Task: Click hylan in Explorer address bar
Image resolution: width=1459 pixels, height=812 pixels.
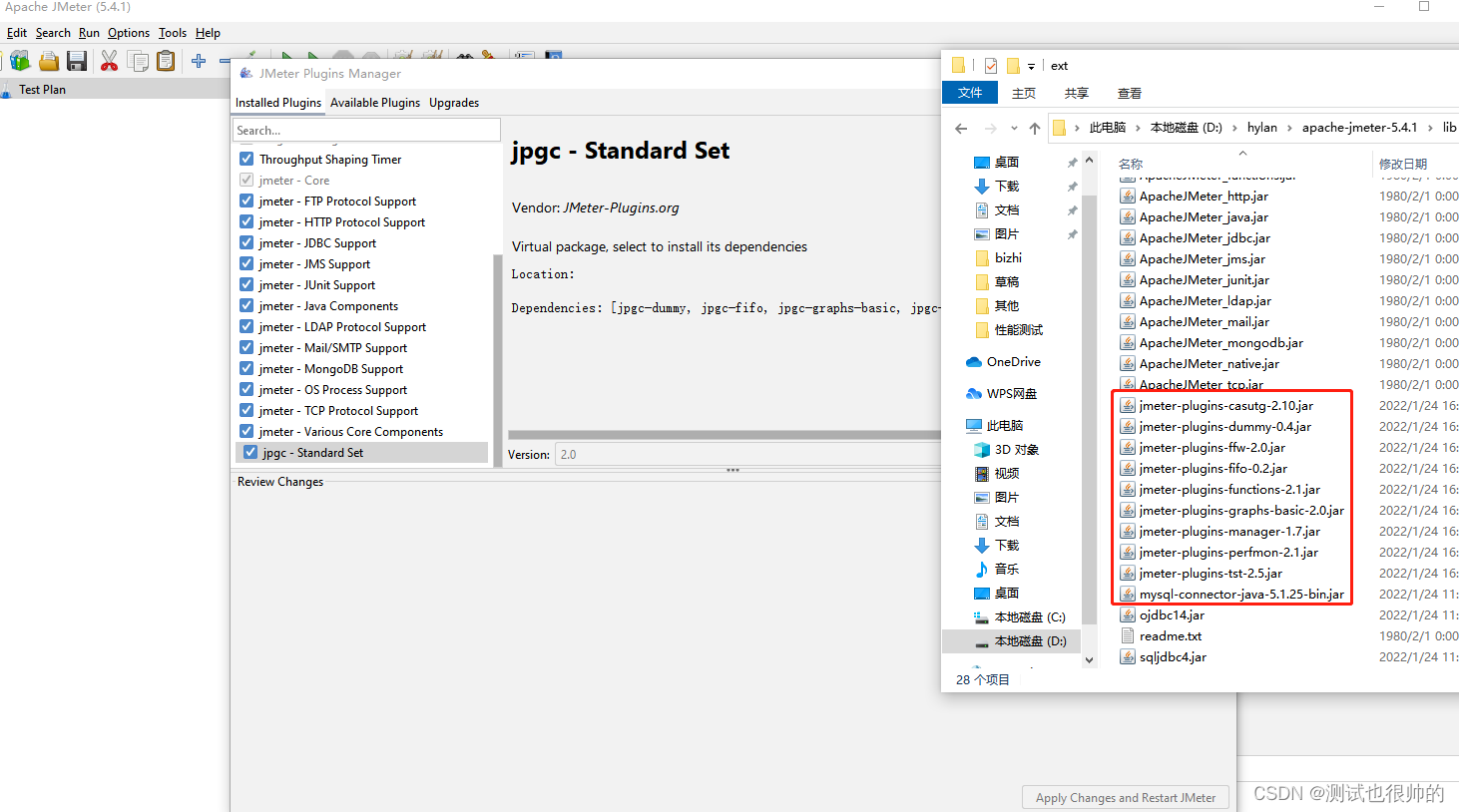Action: [1262, 128]
